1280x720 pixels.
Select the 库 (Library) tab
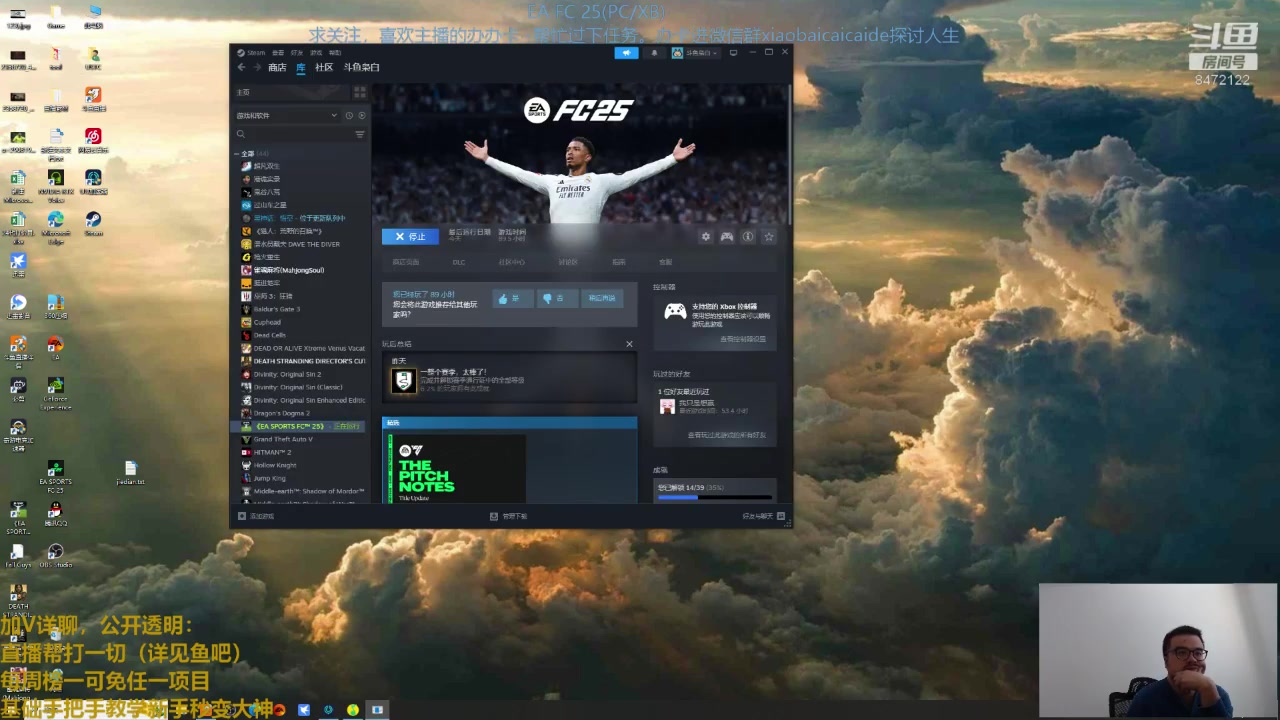pyautogui.click(x=301, y=67)
